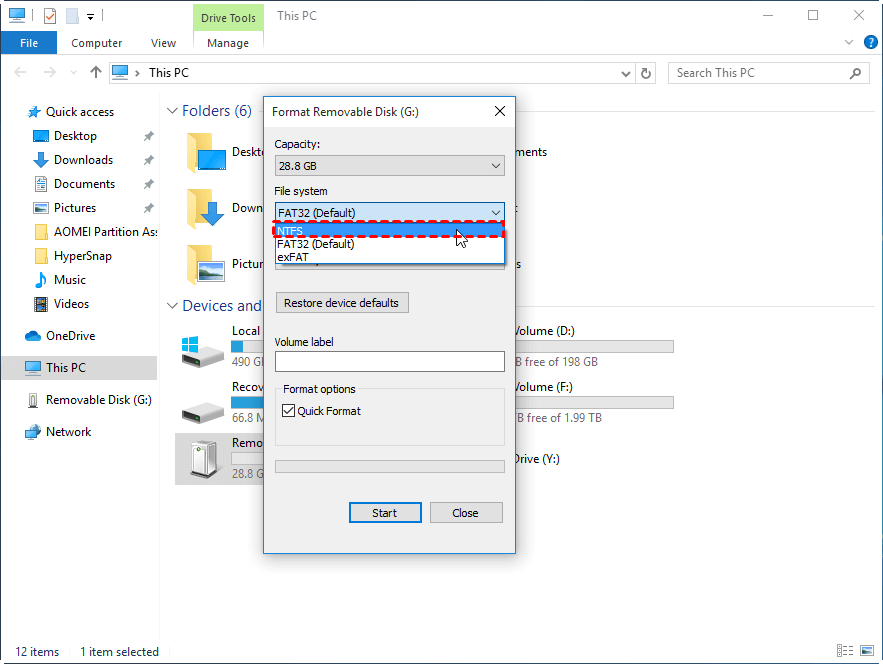Collapse the Folders (6) section
The height and width of the screenshot is (664, 883).
172,111
